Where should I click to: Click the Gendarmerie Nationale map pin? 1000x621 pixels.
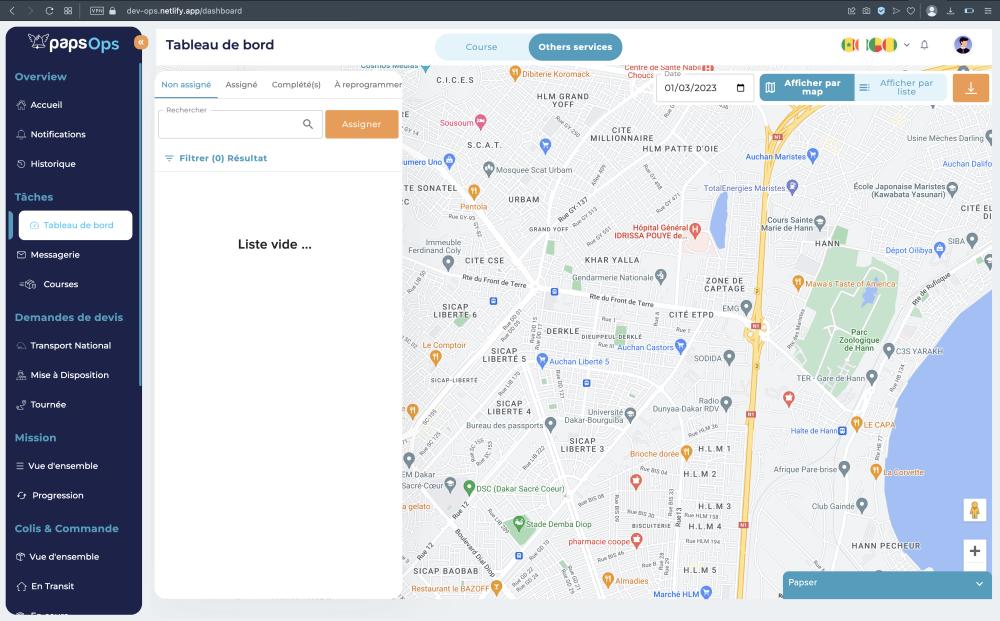pos(661,276)
